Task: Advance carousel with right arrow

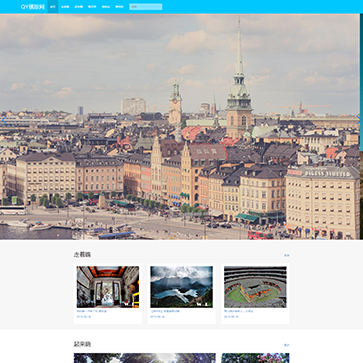Action: click(x=359, y=120)
